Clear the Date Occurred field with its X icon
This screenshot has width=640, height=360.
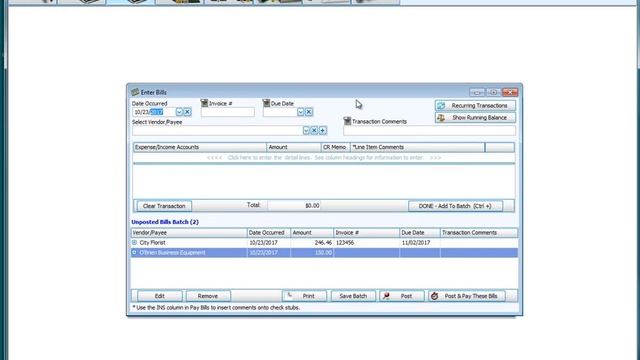(x=187, y=112)
